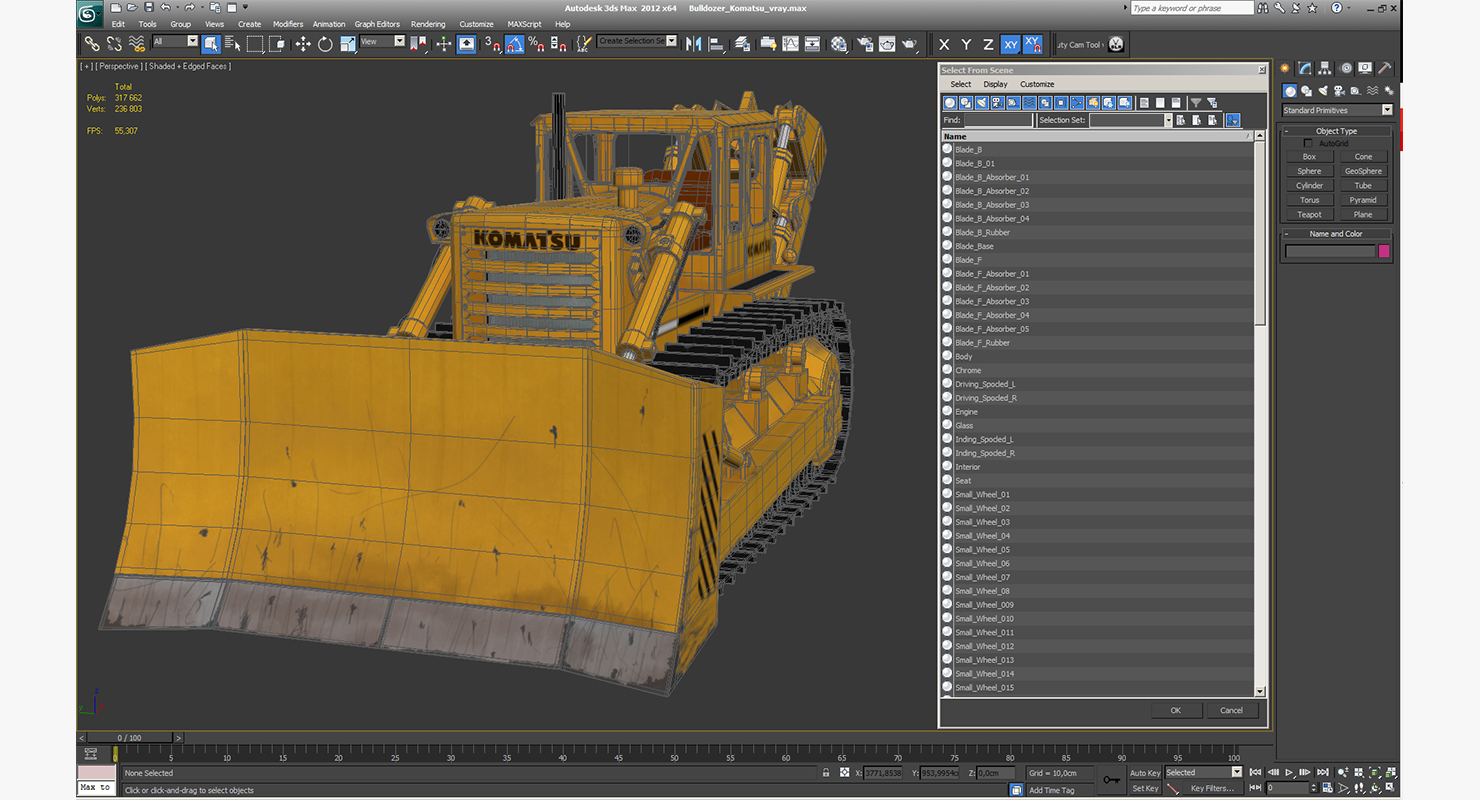The image size is (1480, 800).
Task: Open the selection filter 'All' dropdown
Action: click(175, 41)
